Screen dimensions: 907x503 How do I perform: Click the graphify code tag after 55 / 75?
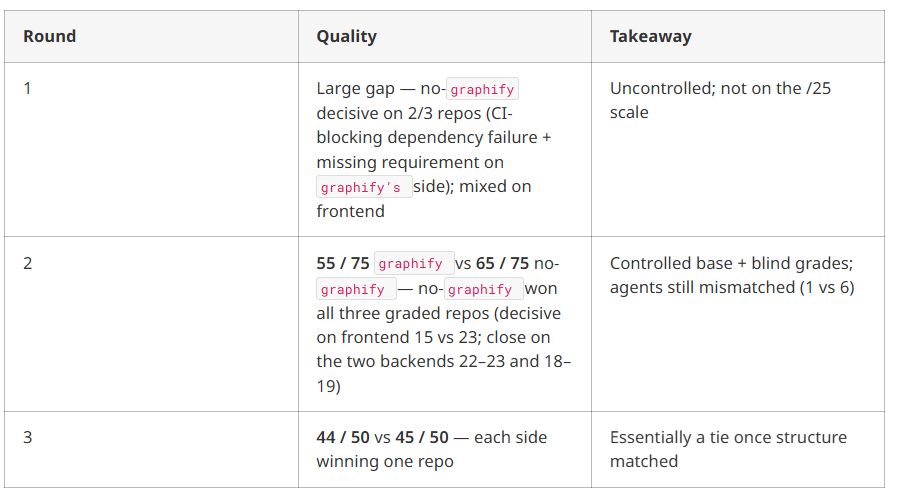click(x=414, y=263)
